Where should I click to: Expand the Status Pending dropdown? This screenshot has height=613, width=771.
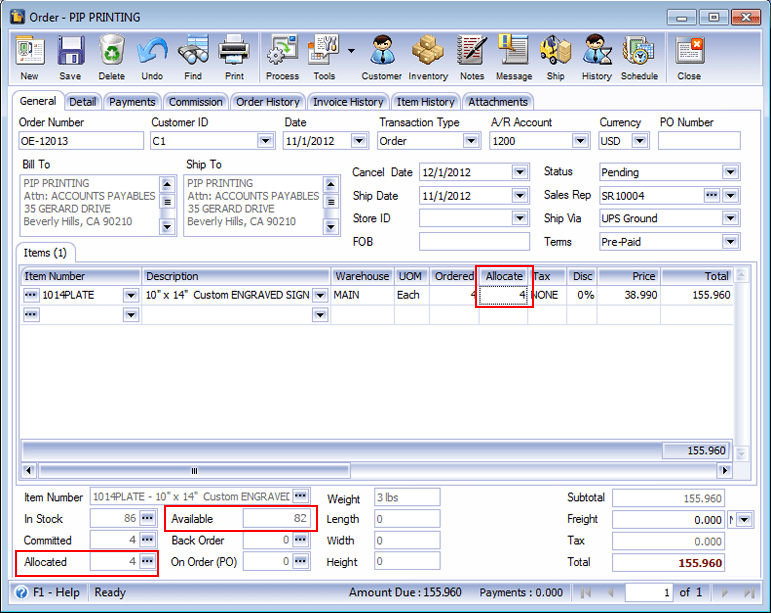730,172
